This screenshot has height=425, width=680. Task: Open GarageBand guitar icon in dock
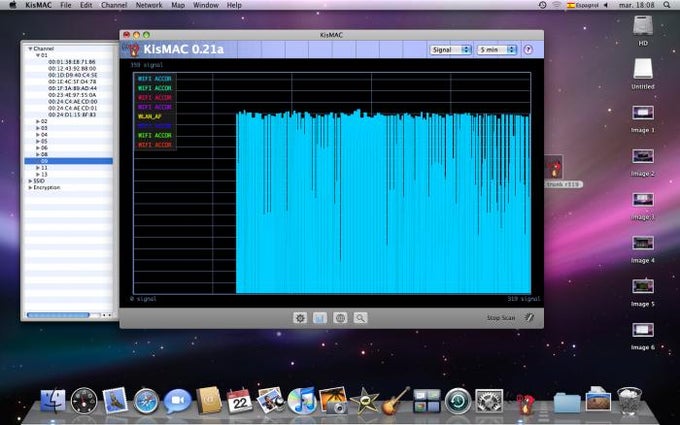click(x=396, y=400)
